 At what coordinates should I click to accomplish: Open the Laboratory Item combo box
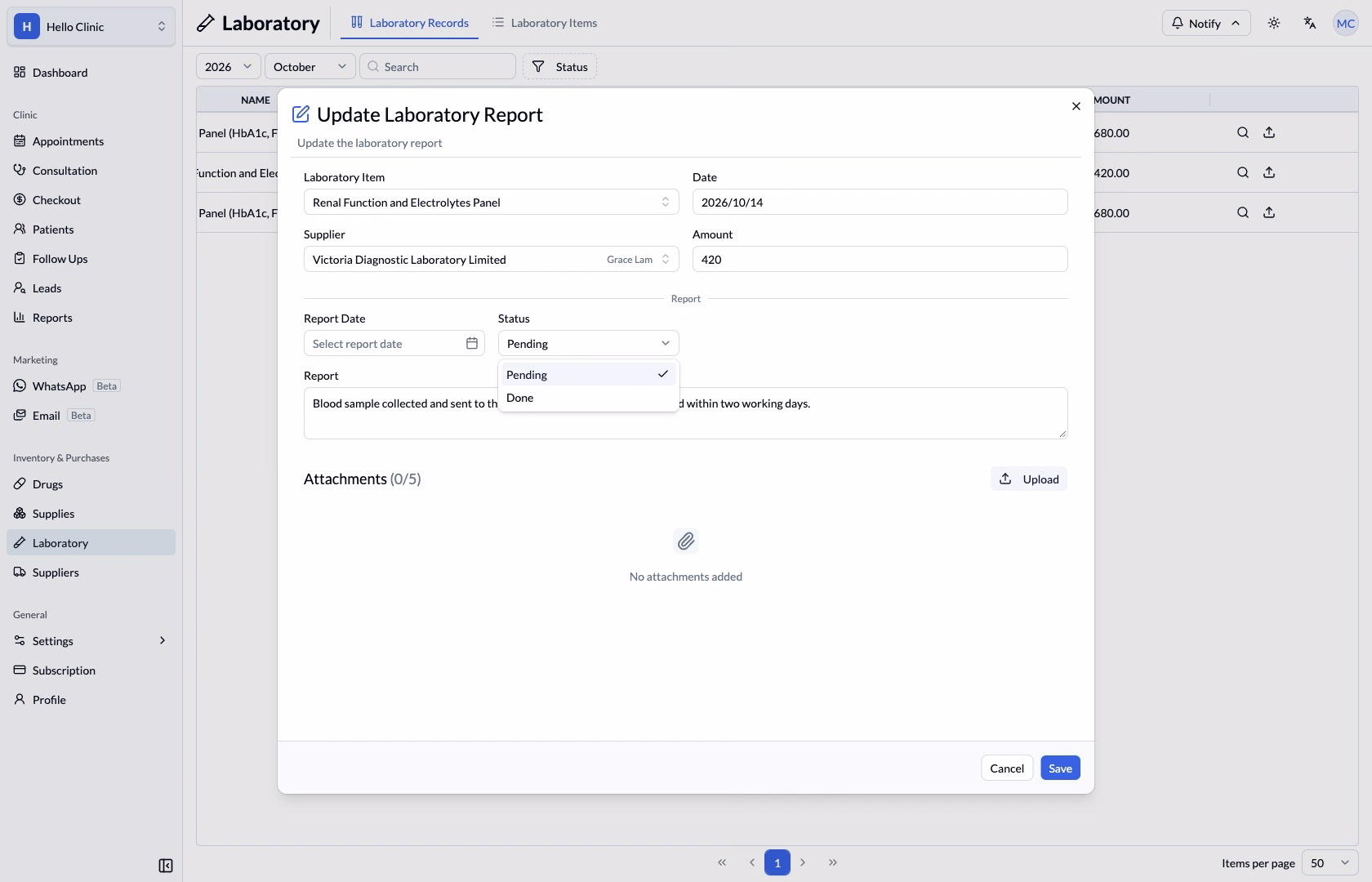(x=491, y=202)
